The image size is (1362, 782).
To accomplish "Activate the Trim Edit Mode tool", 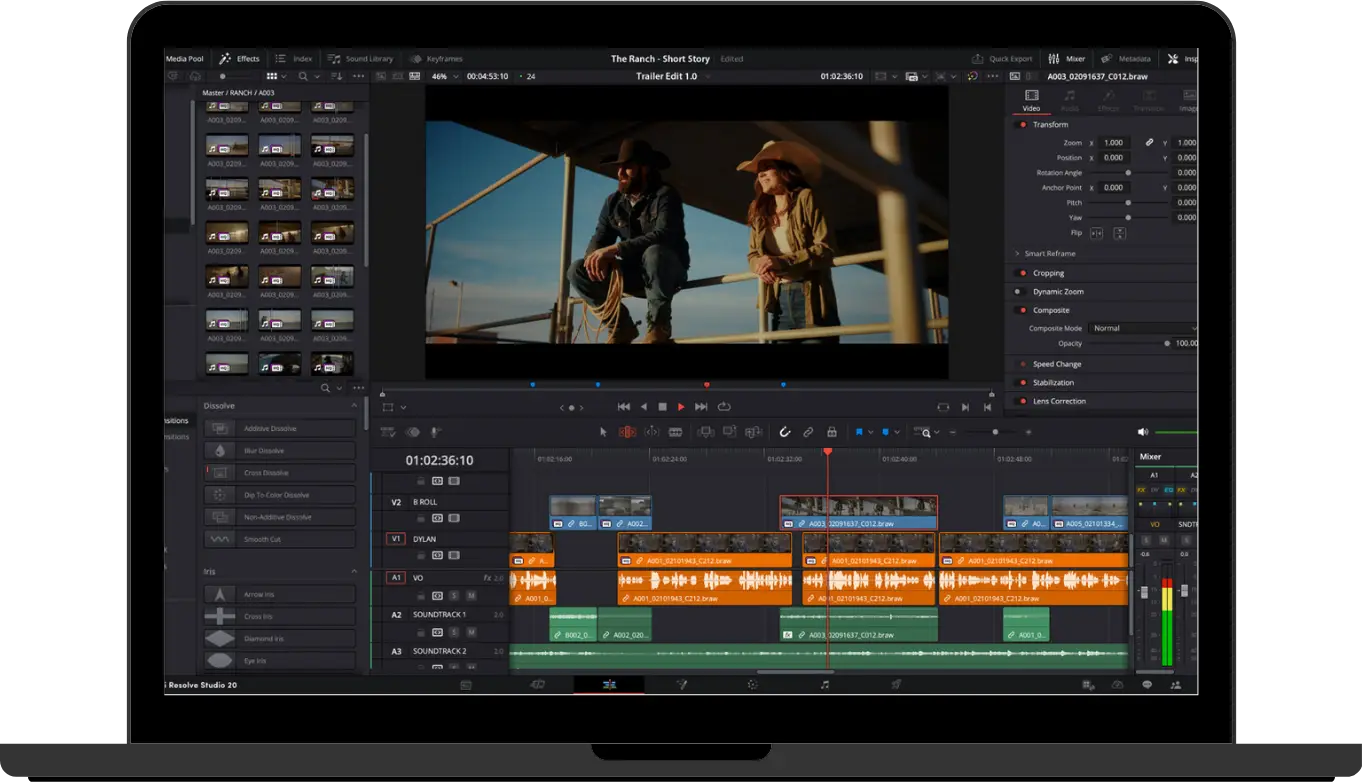I will [x=627, y=432].
